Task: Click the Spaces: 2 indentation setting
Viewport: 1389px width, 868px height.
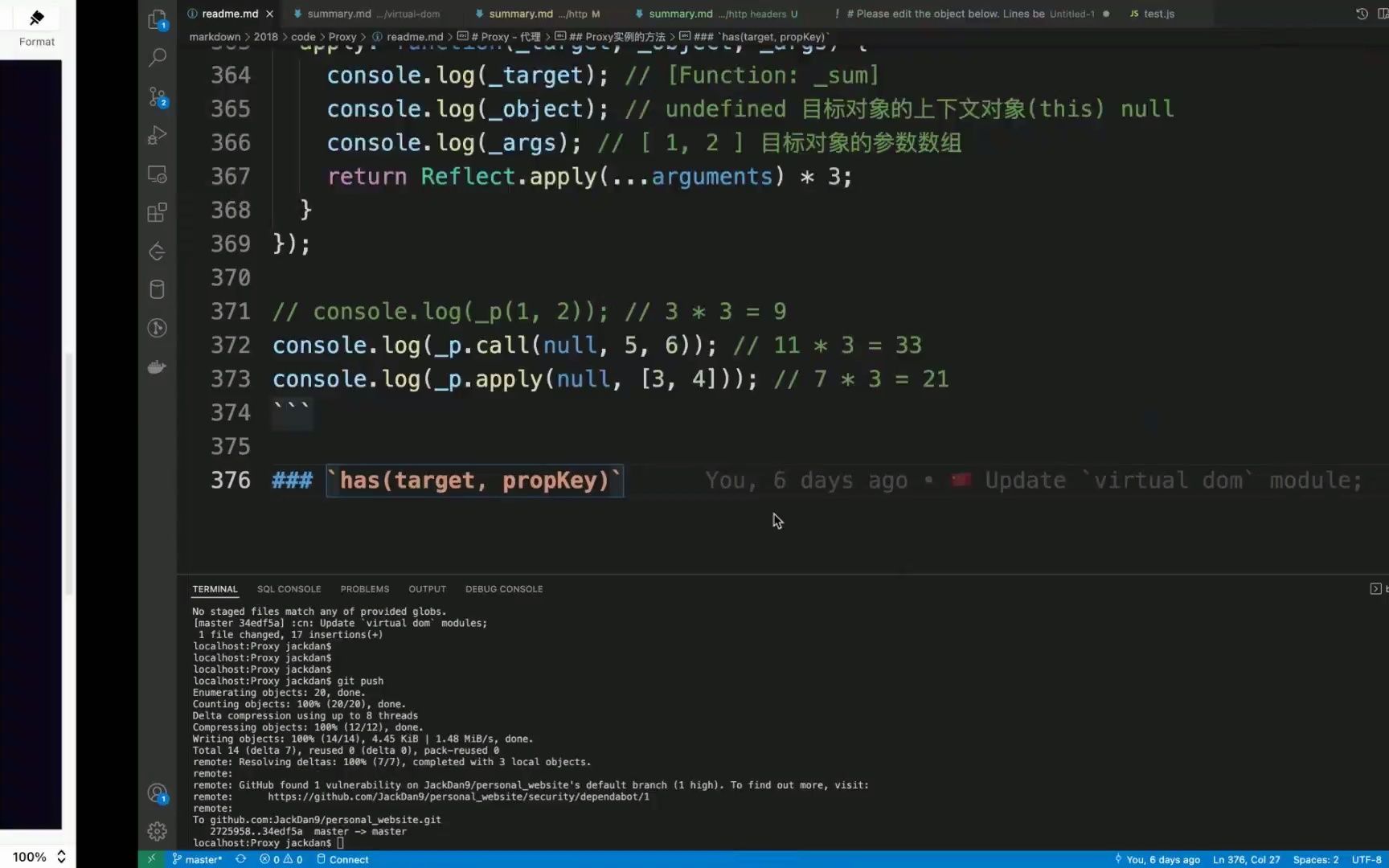Action: pos(1316,859)
